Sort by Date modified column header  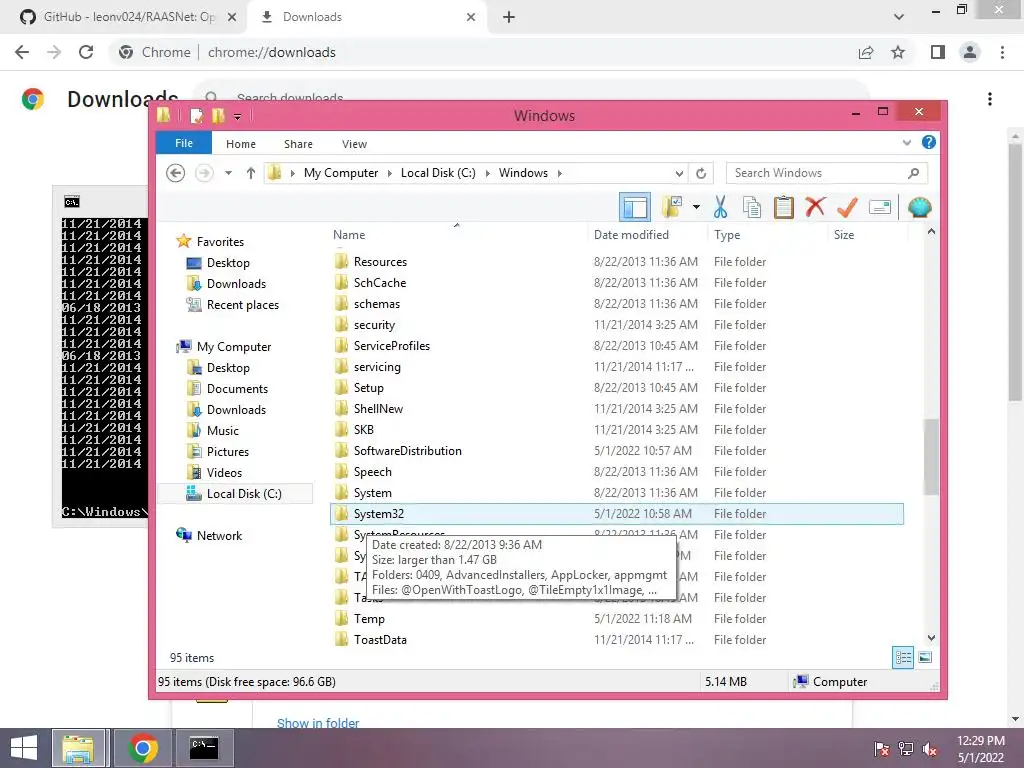[631, 234]
